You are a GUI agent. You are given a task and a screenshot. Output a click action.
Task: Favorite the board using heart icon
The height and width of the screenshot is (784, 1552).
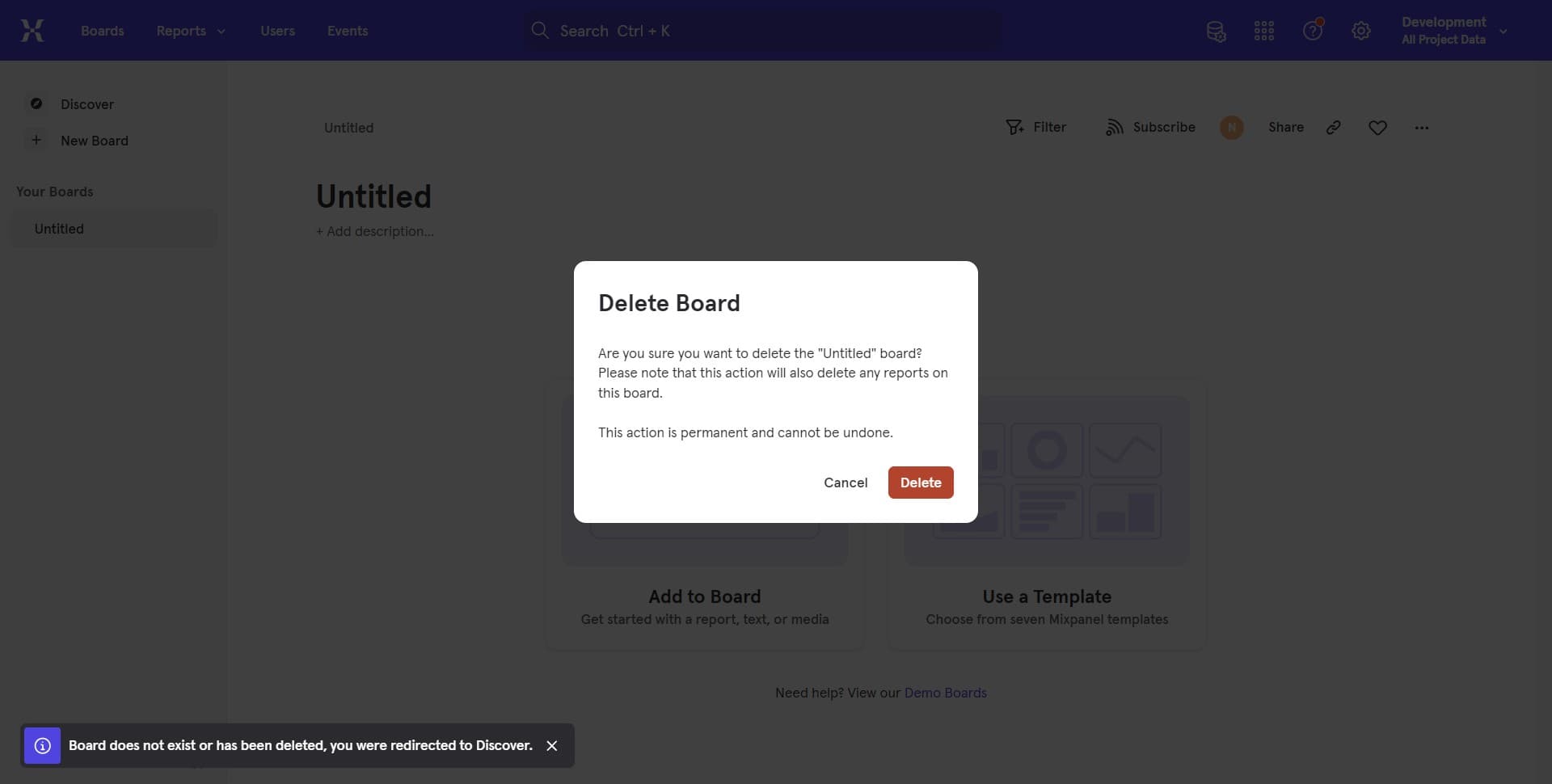click(x=1377, y=127)
